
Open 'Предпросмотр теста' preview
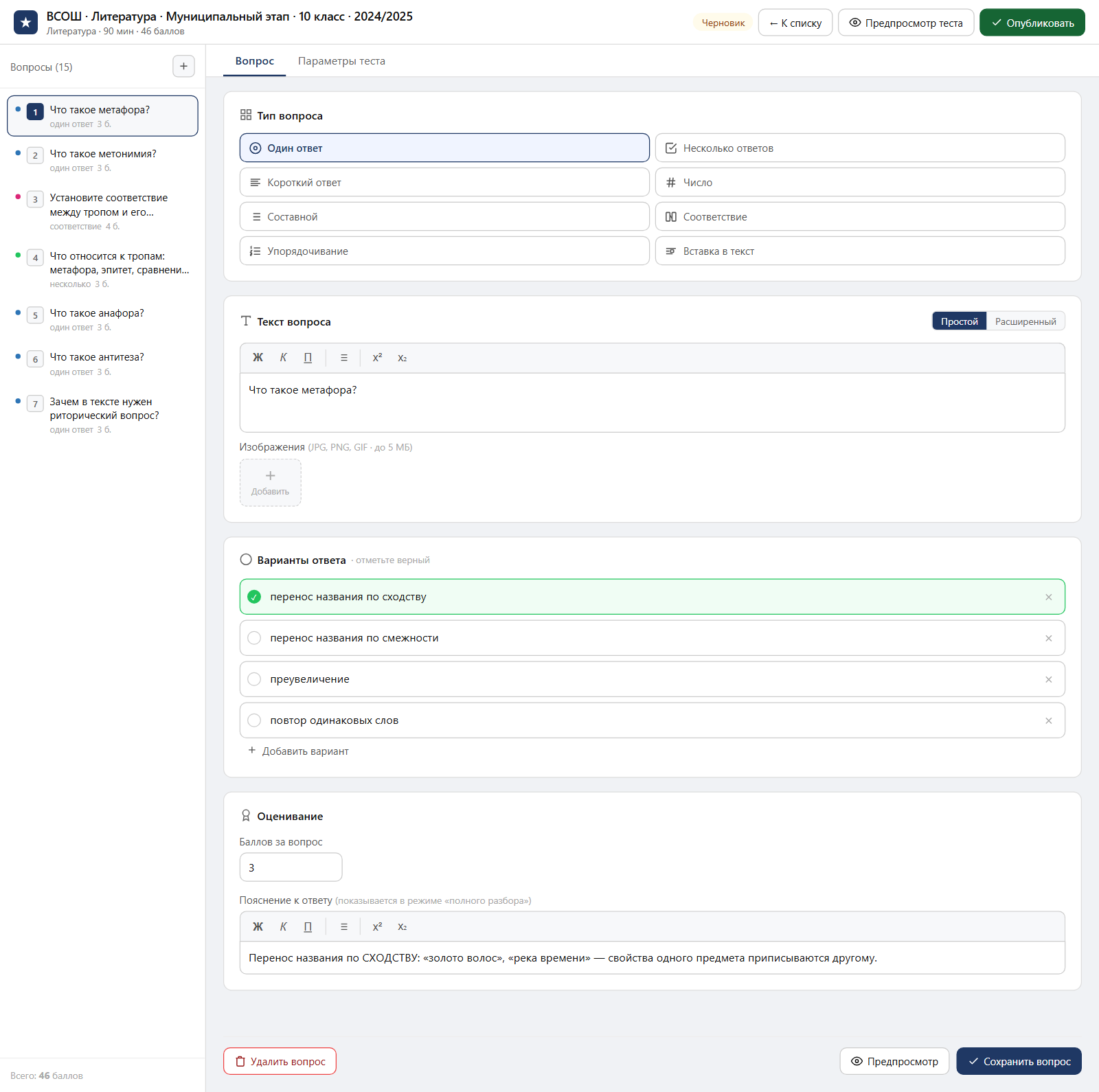tap(906, 23)
